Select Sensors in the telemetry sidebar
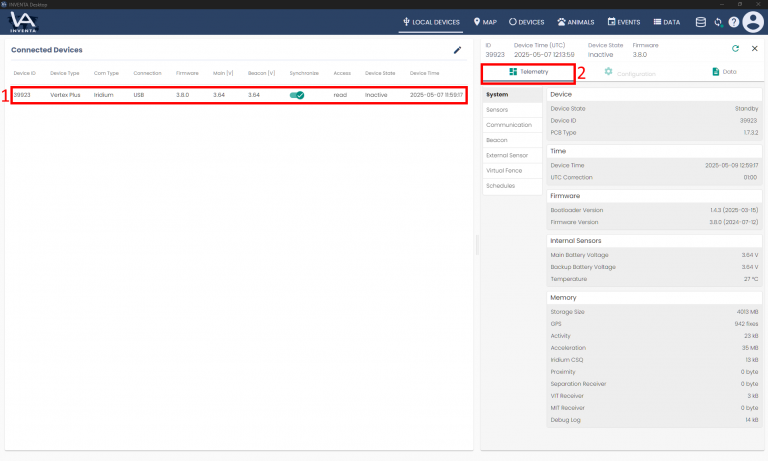 click(497, 109)
